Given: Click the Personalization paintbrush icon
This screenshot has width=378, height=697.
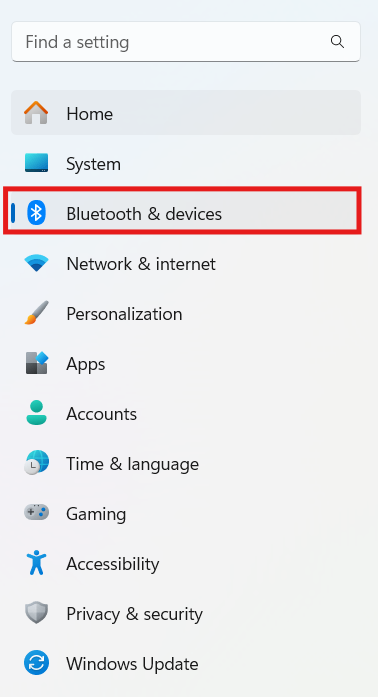Looking at the screenshot, I should 36,313.
